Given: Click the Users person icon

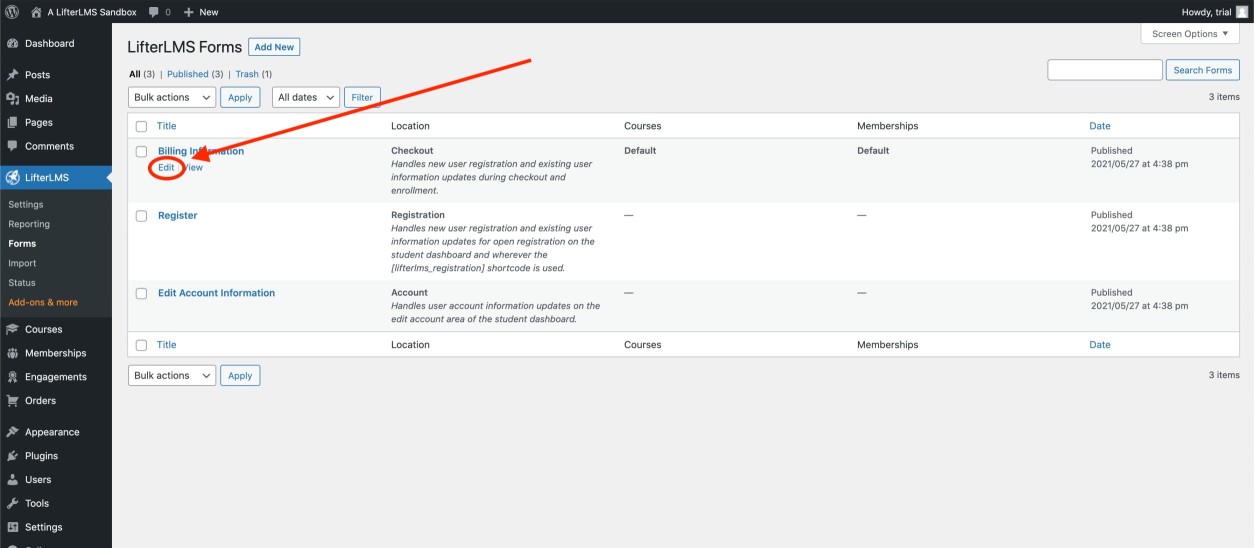Looking at the screenshot, I should [x=12, y=480].
